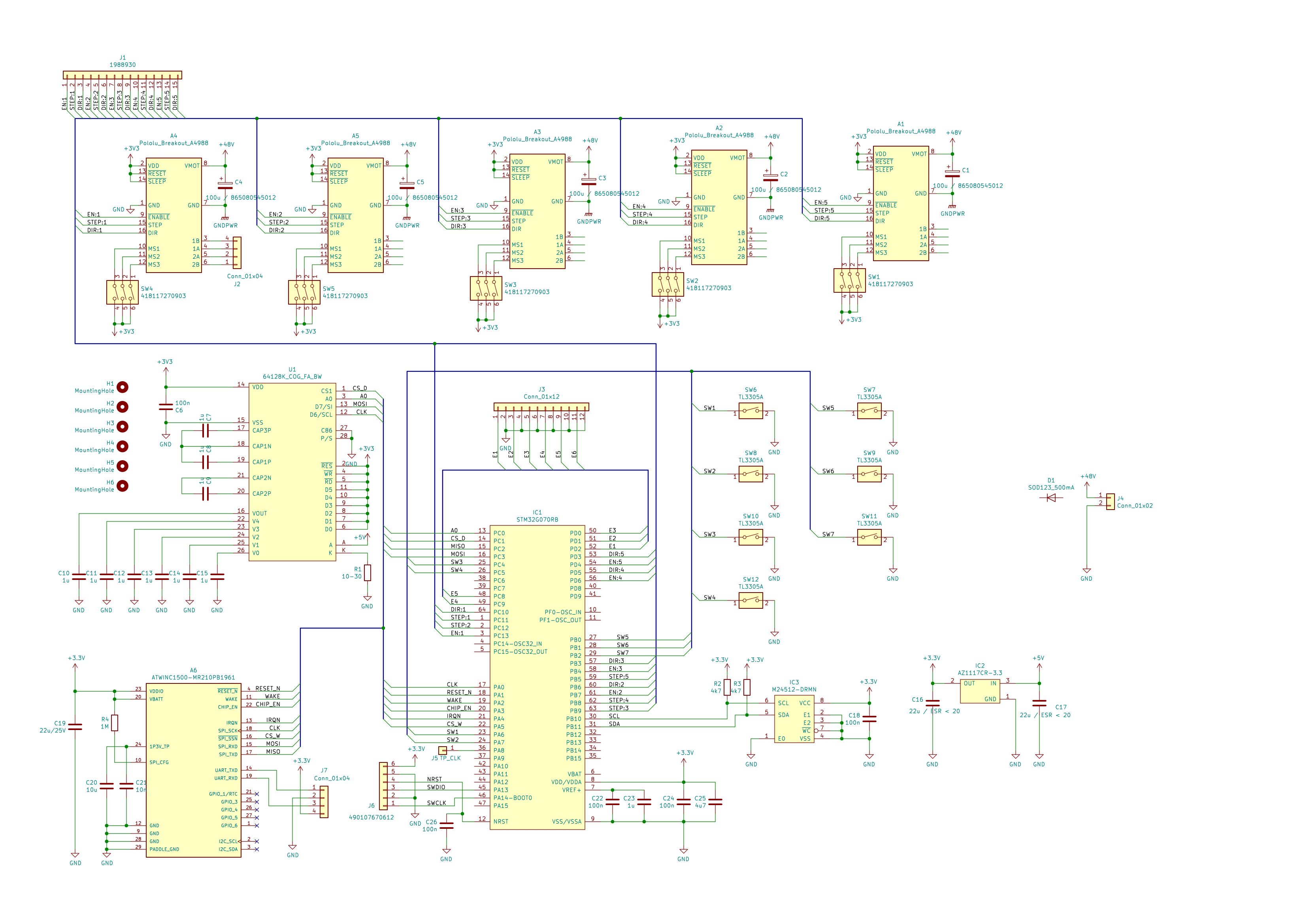This screenshot has height=924, width=1307.
Task: Select the IC1 STM32G070RB microcontroller block
Action: click(x=538, y=676)
